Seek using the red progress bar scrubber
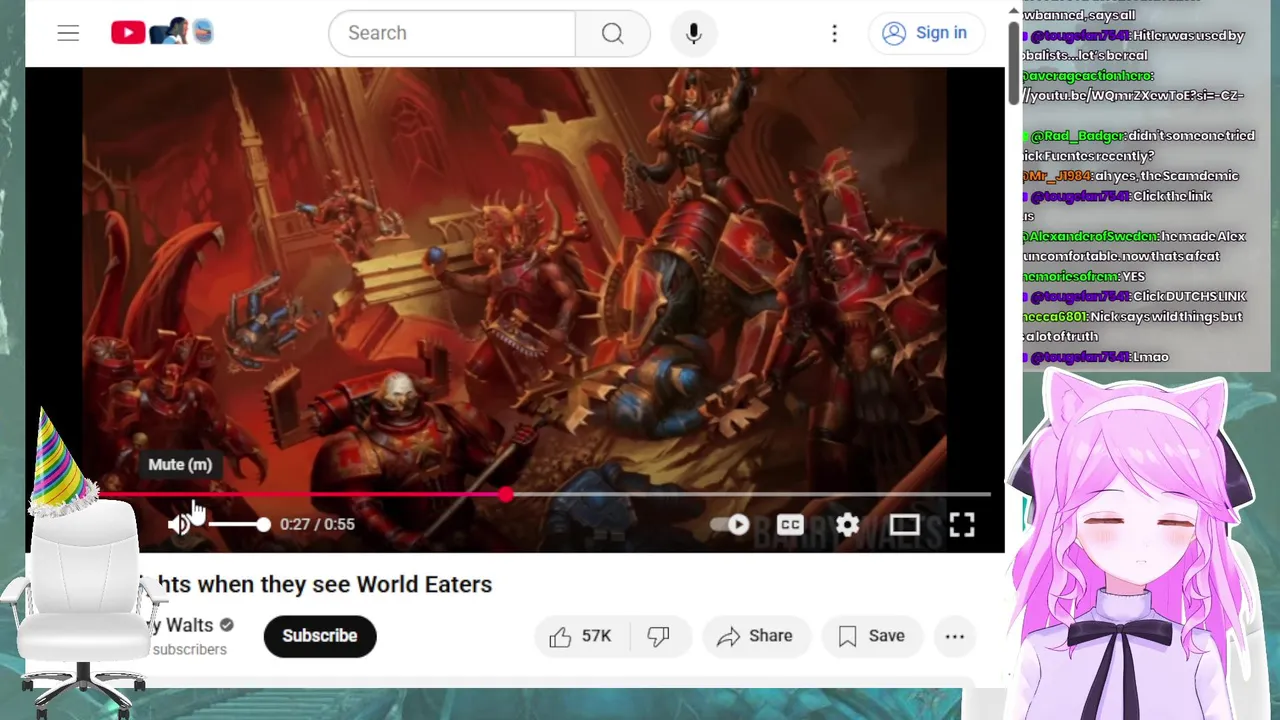Image resolution: width=1280 pixels, height=720 pixels. (506, 494)
